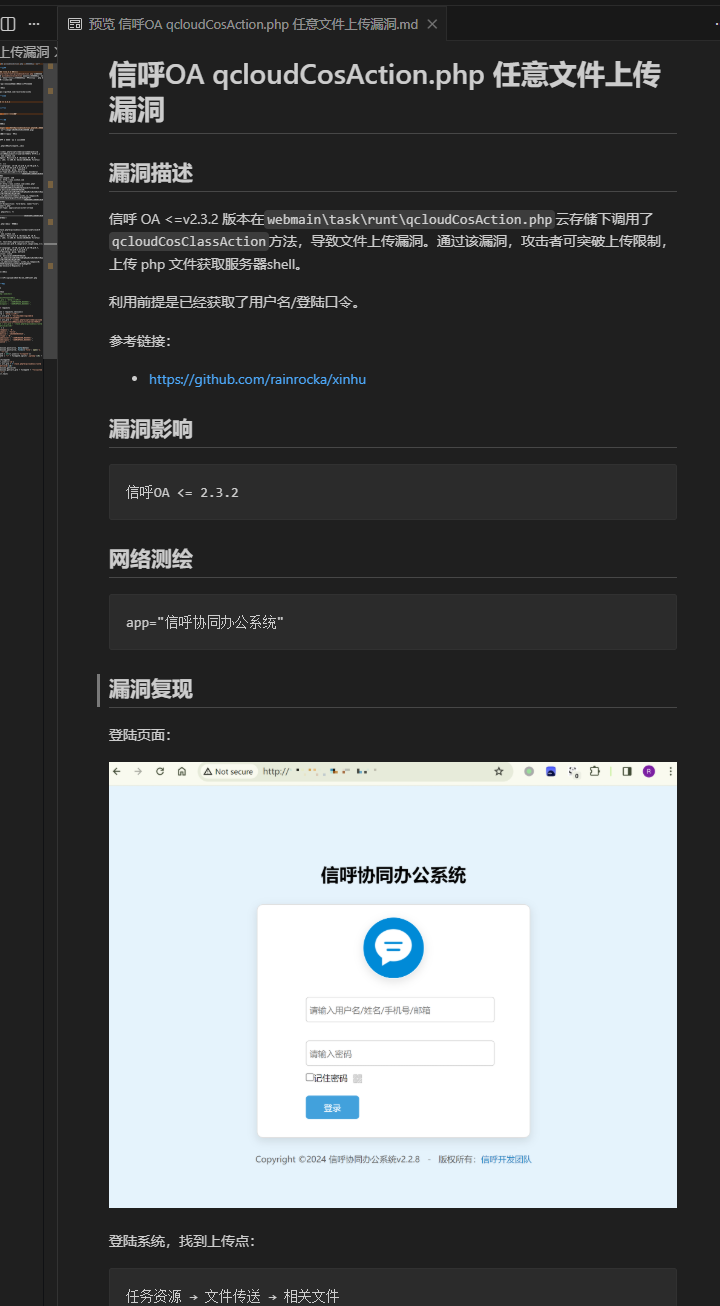Click the blue square extension icon in embedded browser
Image resolution: width=720 pixels, height=1306 pixels.
[551, 772]
